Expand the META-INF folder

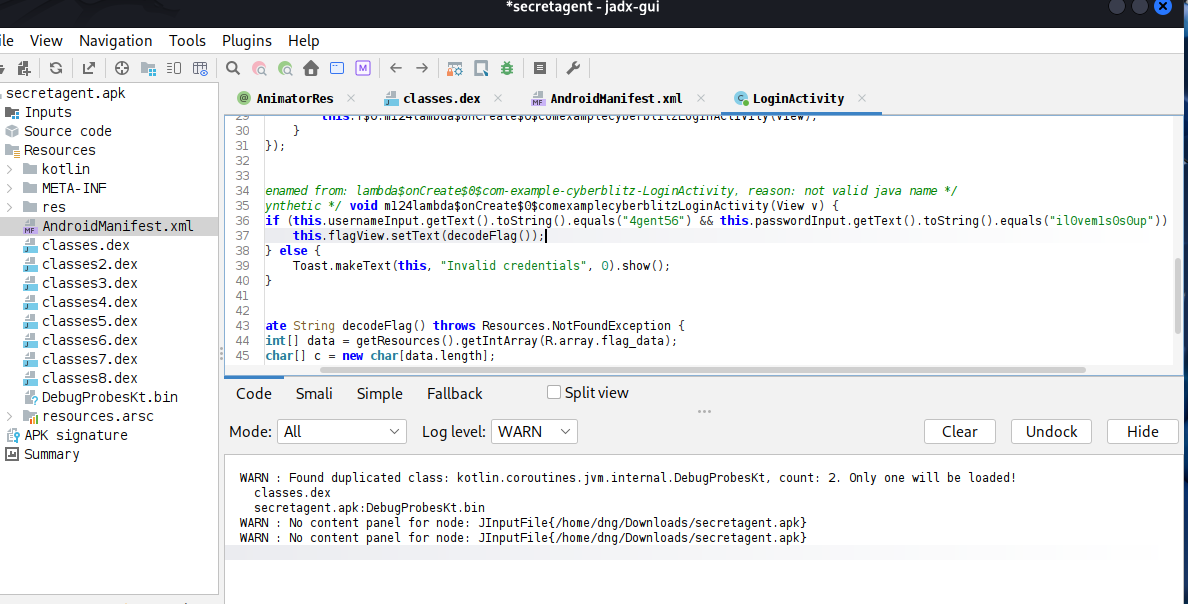click(x=9, y=188)
